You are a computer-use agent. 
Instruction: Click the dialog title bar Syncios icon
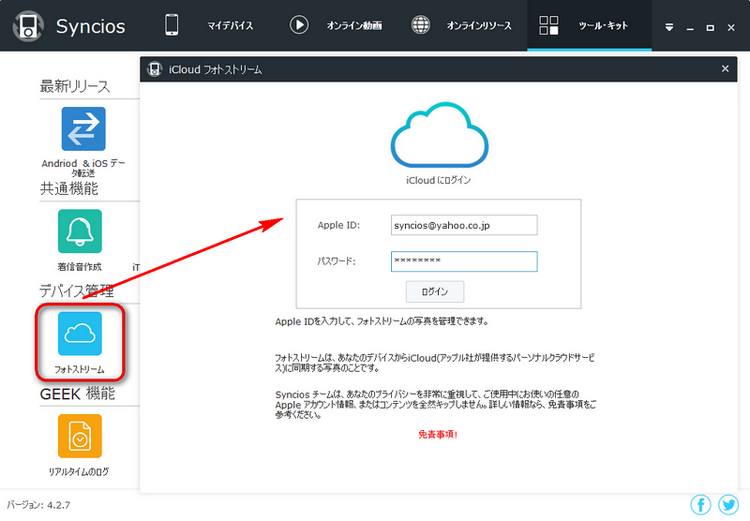click(154, 69)
